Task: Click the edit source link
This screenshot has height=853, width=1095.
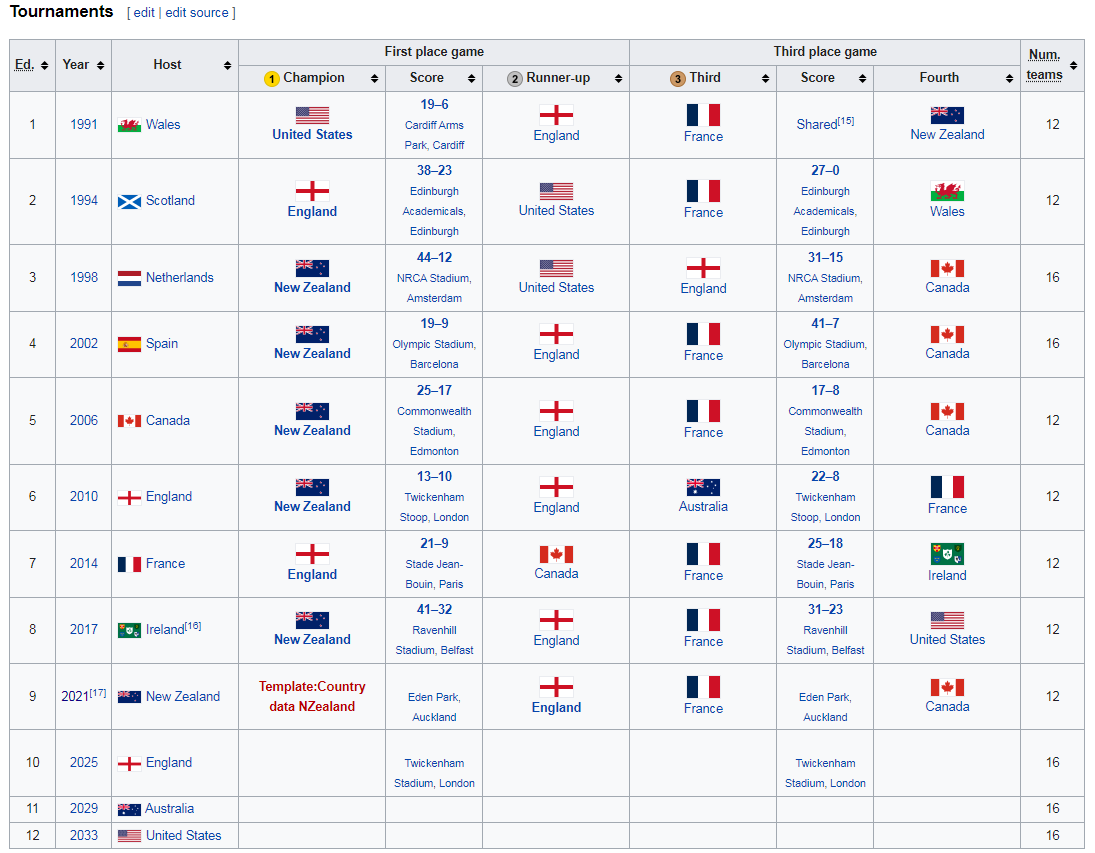Action: [197, 13]
